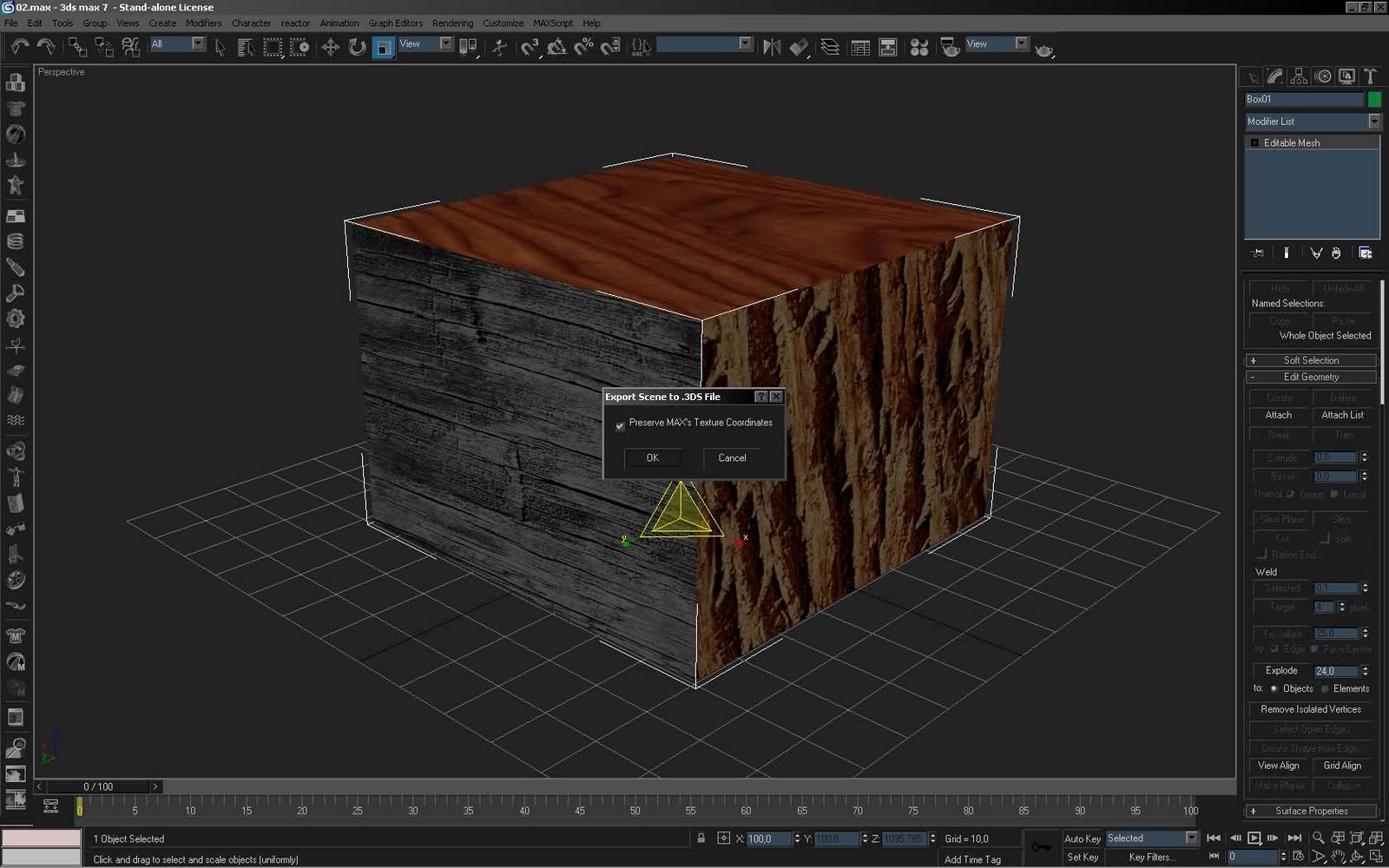Open the Rendering menu

click(452, 23)
